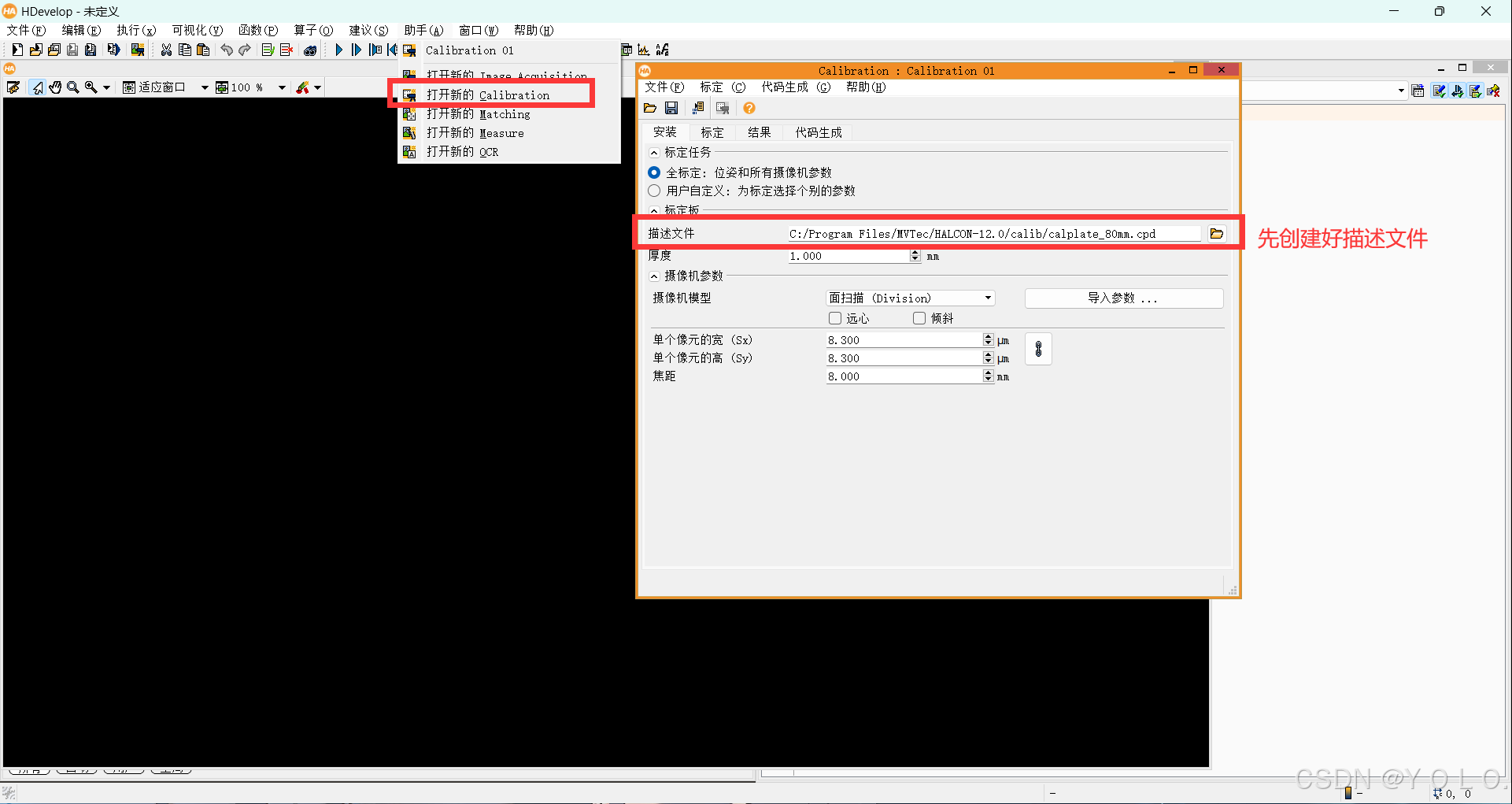Collapse the camera parameters (摄像机参数) section
Screen dimensions: 1512x804
coord(654,276)
